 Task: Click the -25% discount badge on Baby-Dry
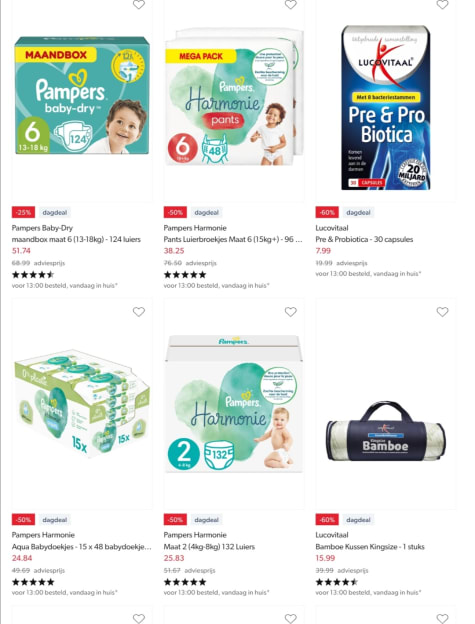tap(23, 213)
